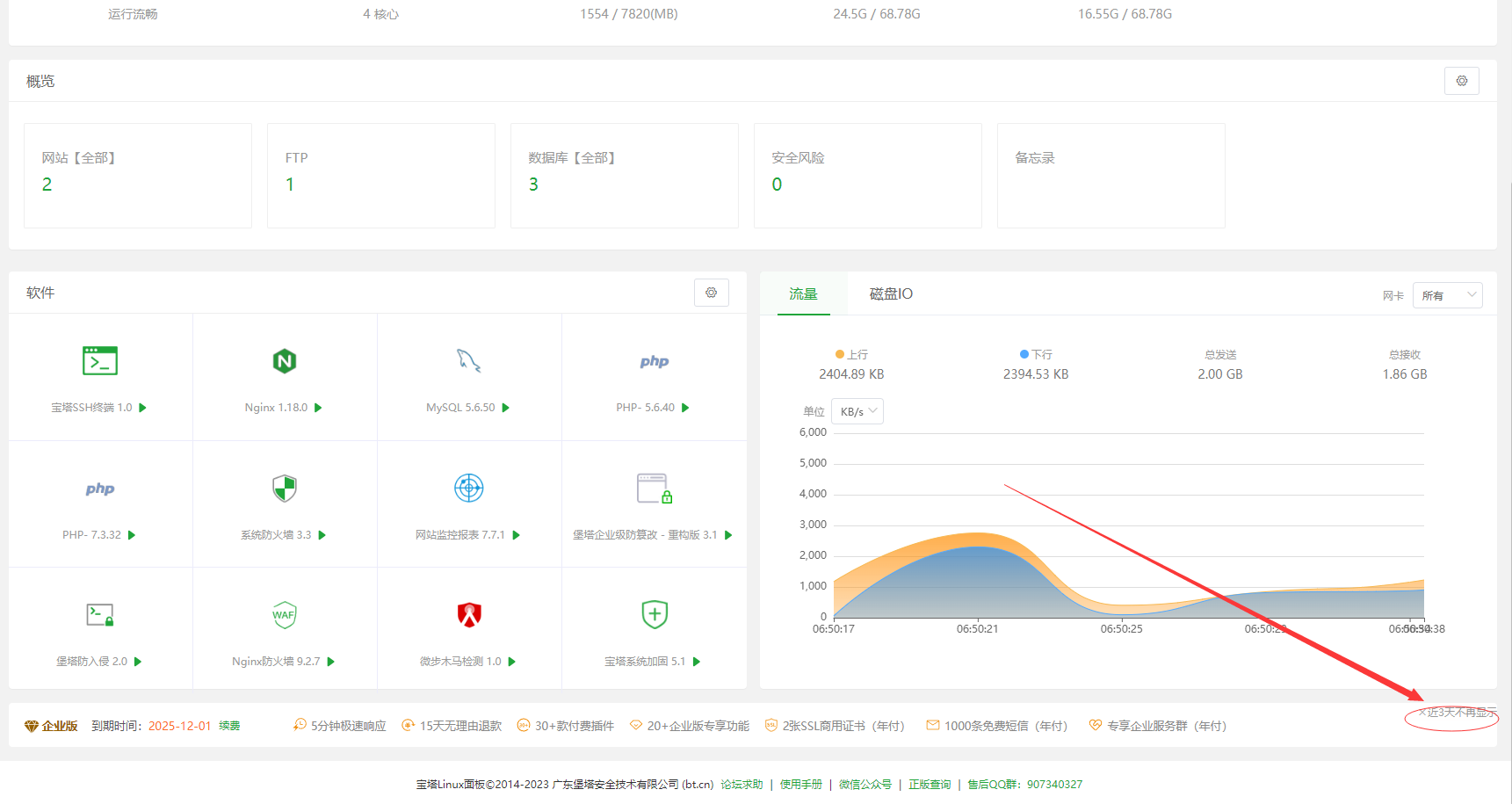1512x804 pixels.
Task: Open the 使用手册 footer link
Action: (801, 785)
